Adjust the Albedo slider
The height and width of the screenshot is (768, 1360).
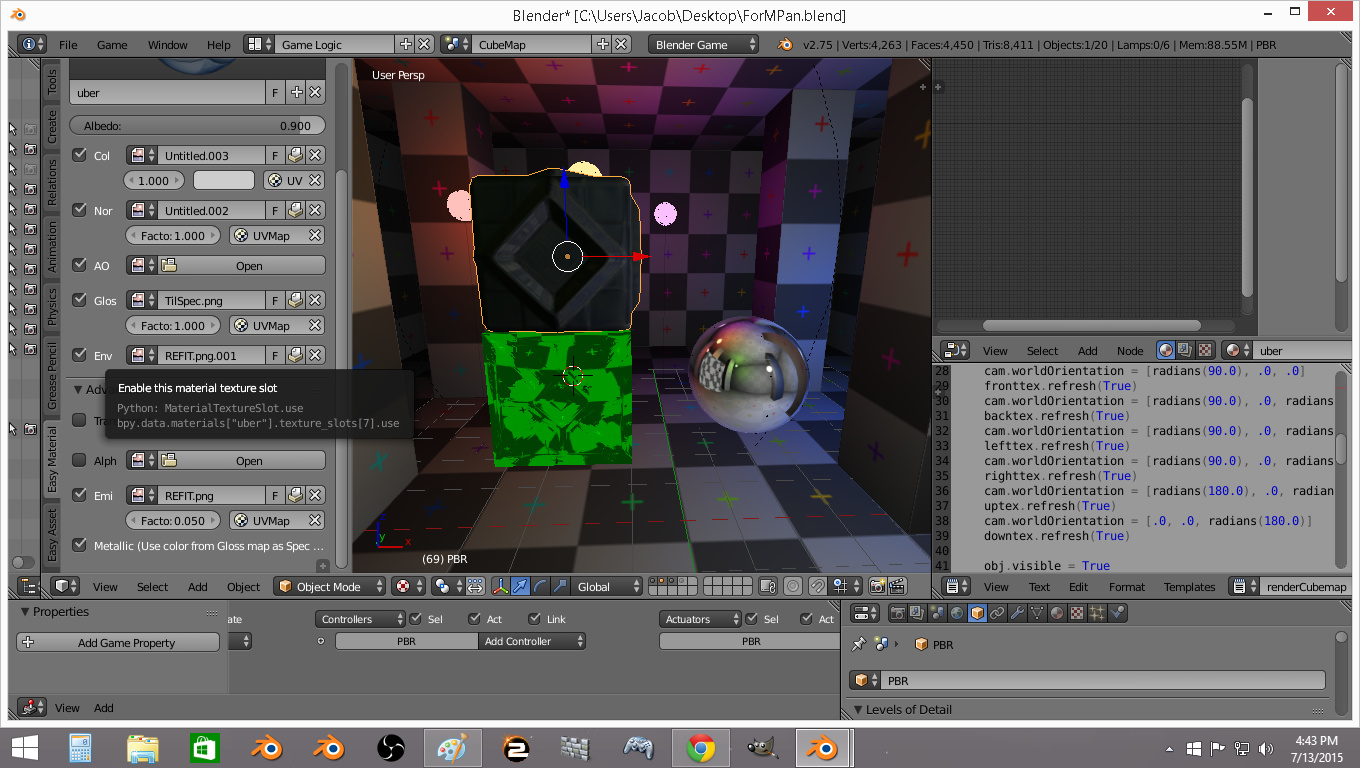point(197,126)
